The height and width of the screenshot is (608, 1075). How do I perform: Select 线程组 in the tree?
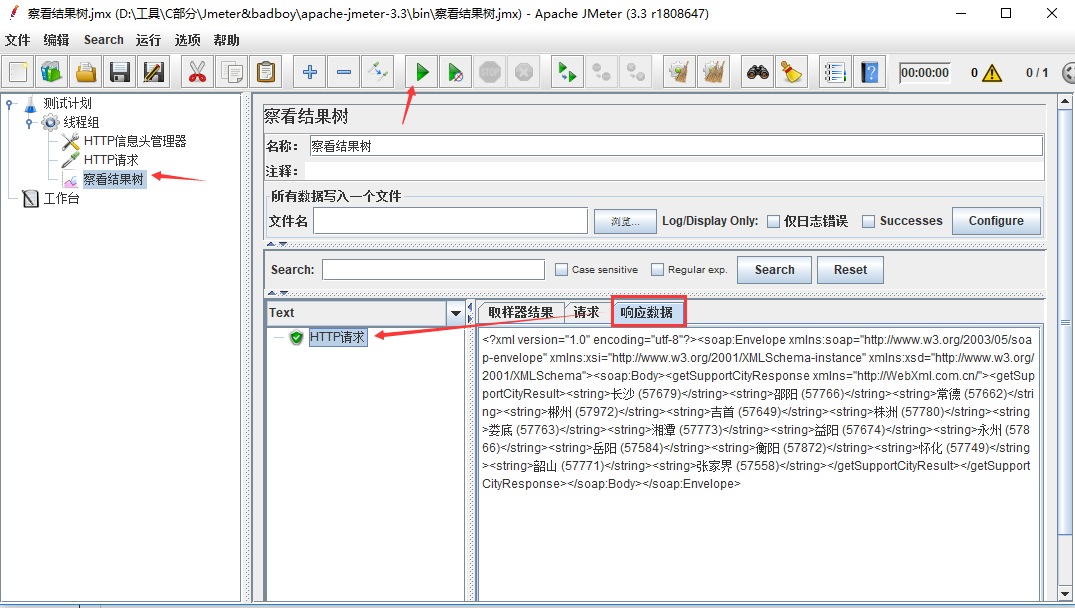point(81,123)
